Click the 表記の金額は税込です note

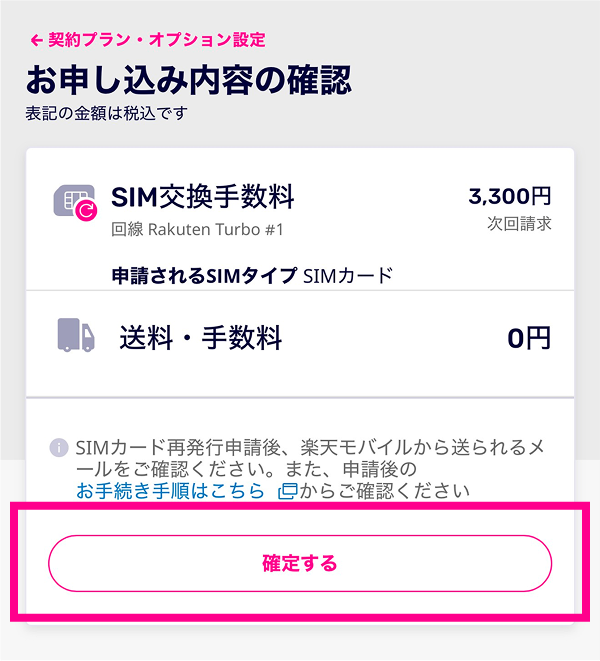[x=106, y=113]
